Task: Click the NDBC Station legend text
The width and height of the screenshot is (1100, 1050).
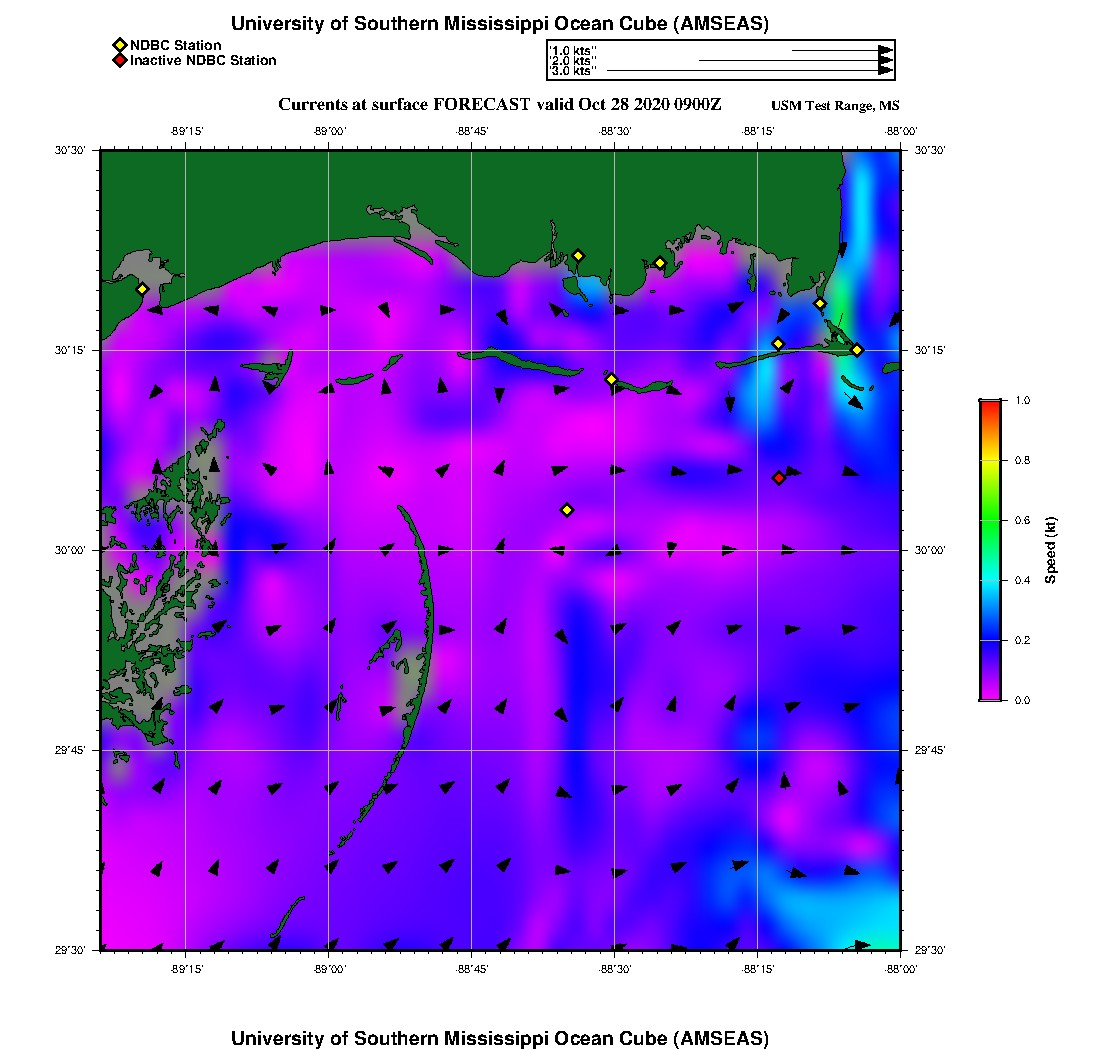Action: (x=176, y=45)
